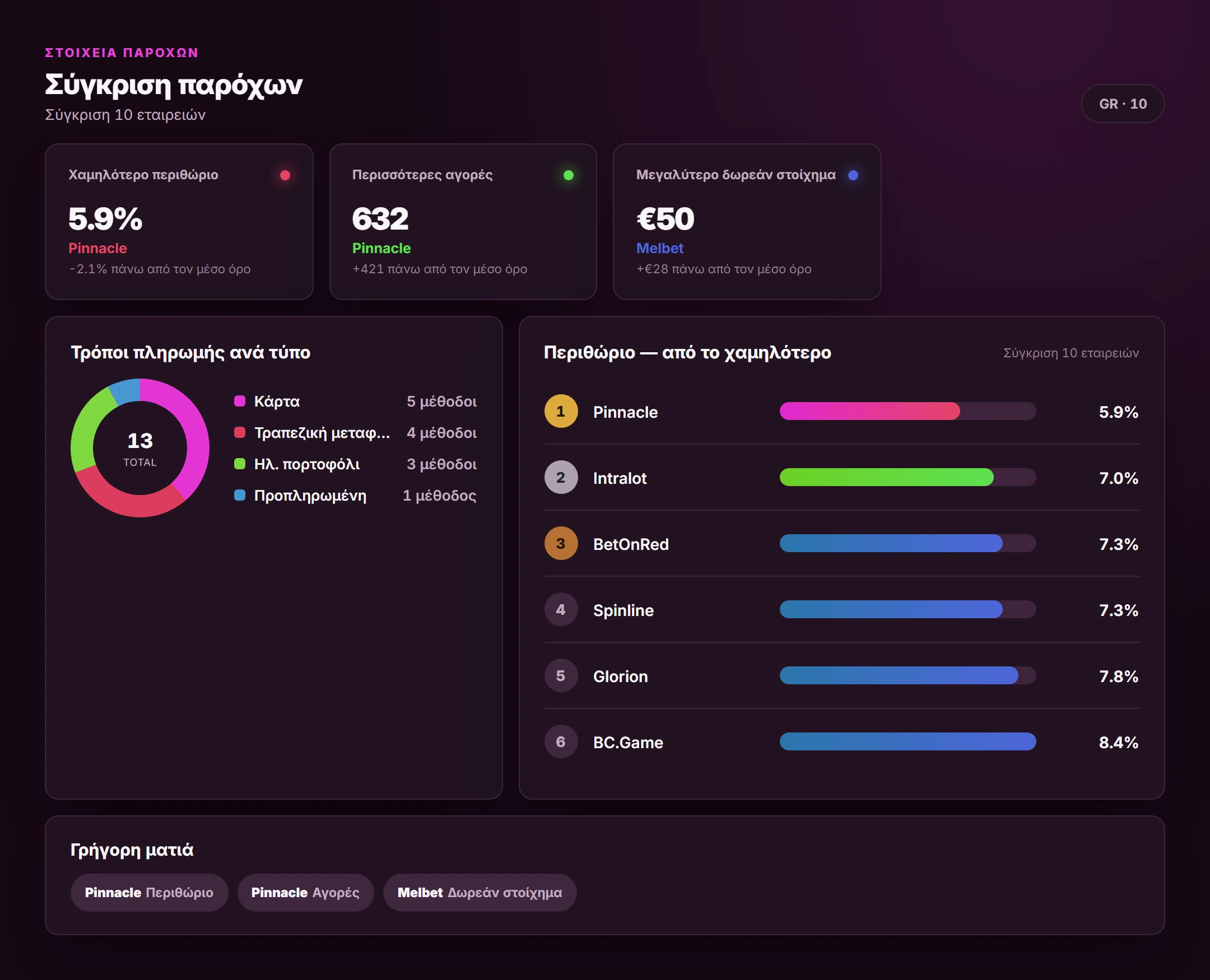Click the BetOnRed name in the ranking

click(631, 544)
